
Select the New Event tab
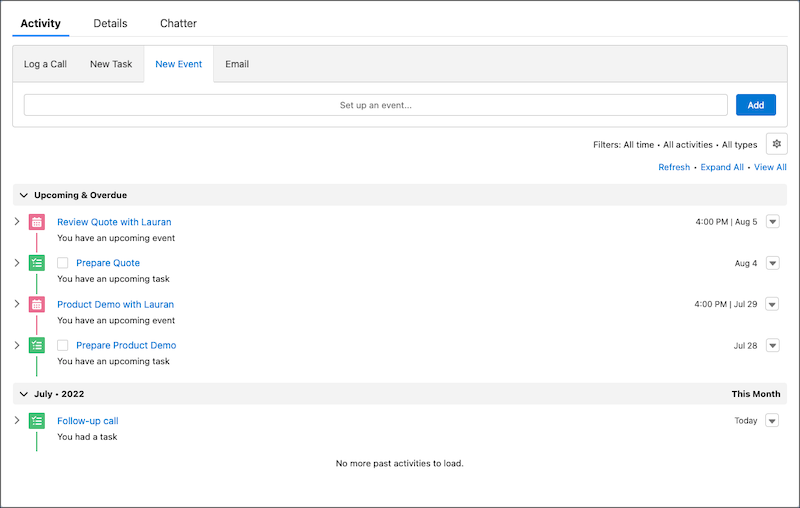(x=179, y=64)
